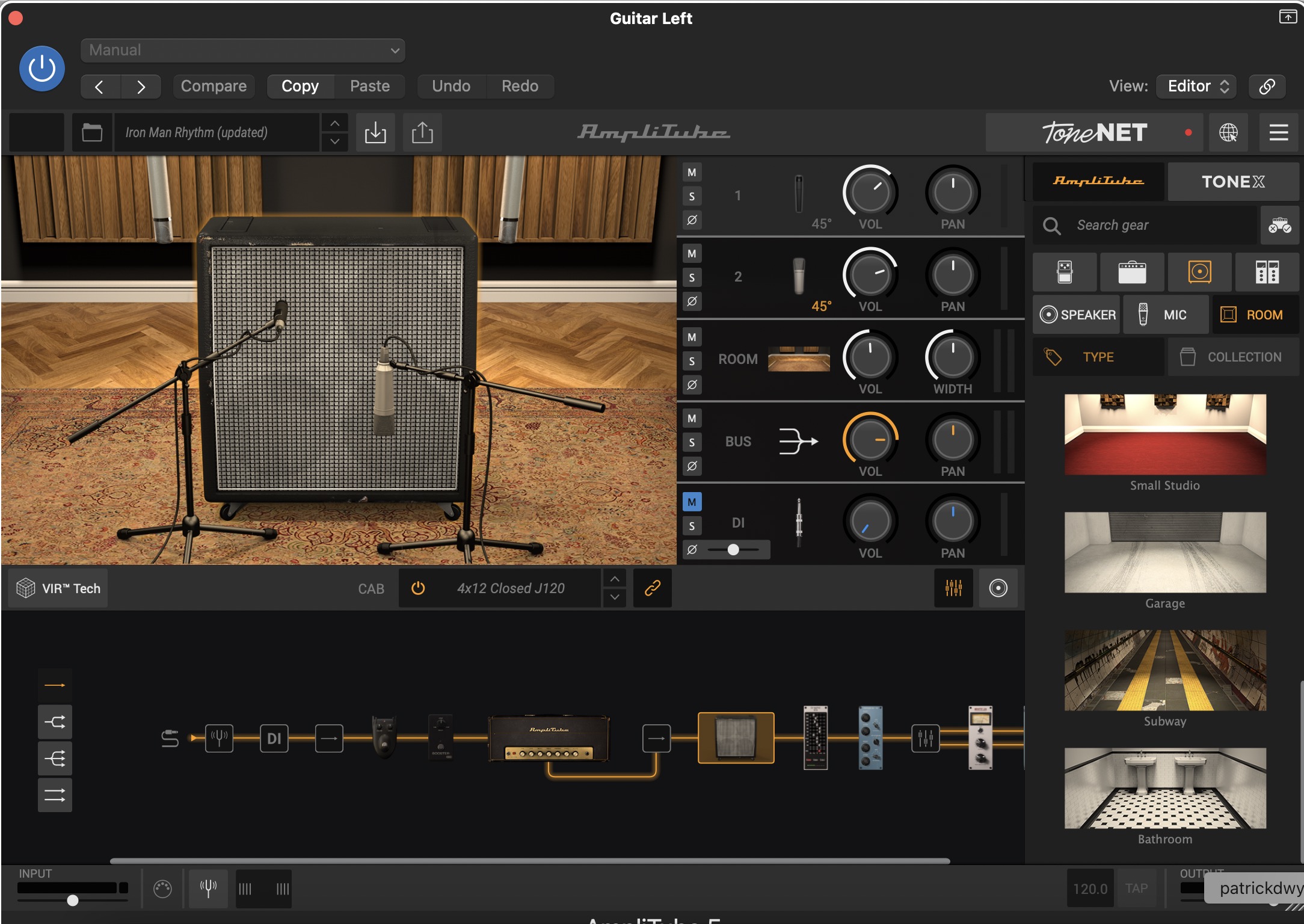
Task: Mute mic 2 channel
Action: pyautogui.click(x=692, y=254)
